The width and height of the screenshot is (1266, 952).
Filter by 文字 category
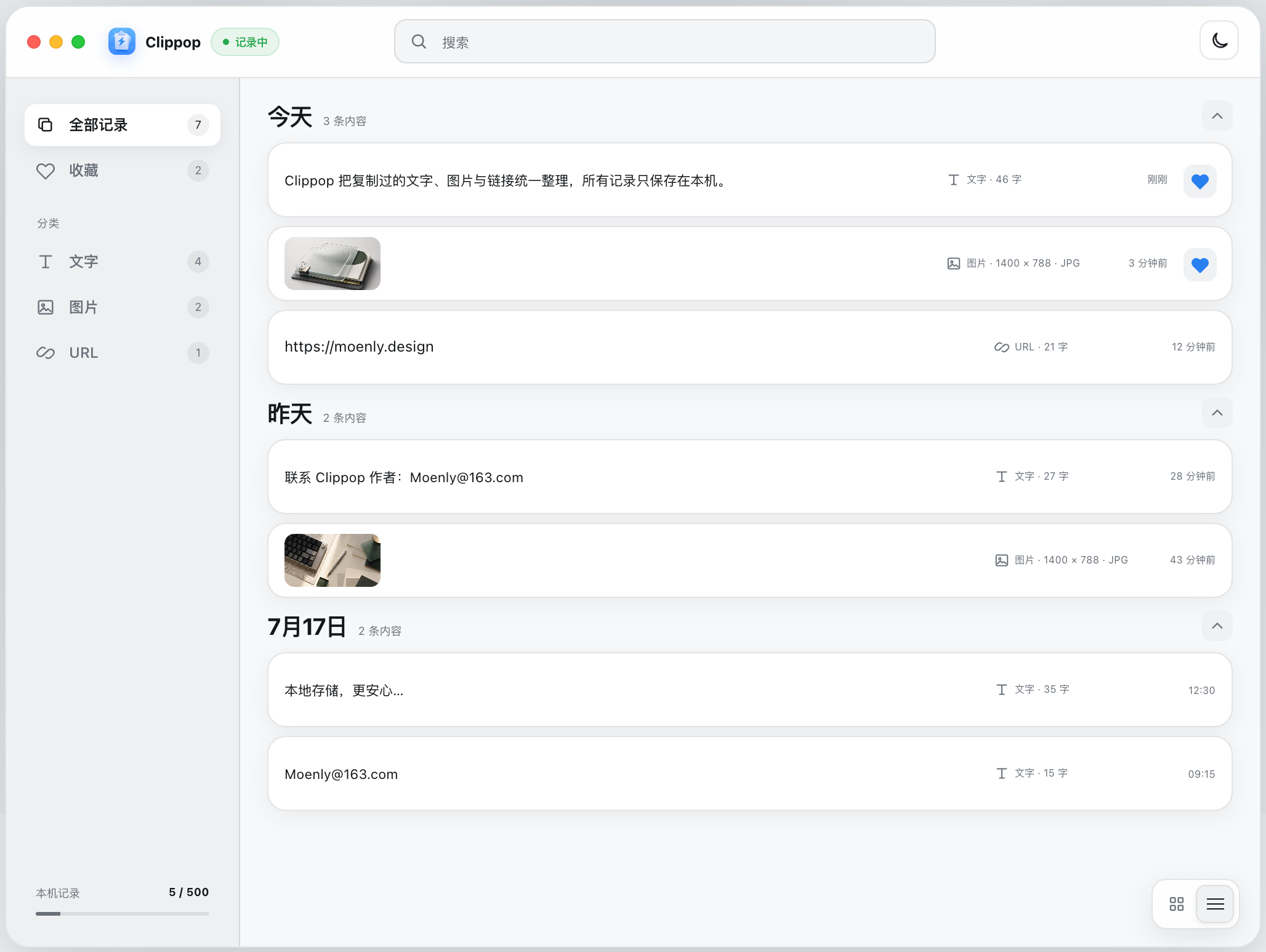tap(123, 262)
